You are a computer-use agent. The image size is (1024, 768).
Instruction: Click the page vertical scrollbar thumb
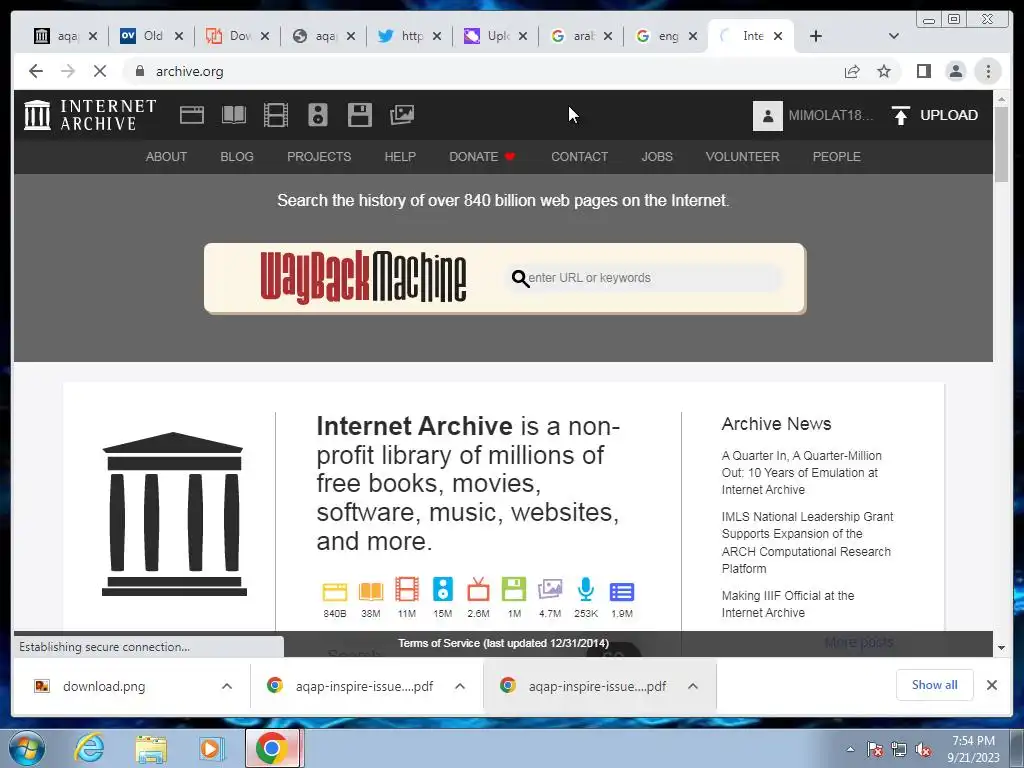point(1001,144)
